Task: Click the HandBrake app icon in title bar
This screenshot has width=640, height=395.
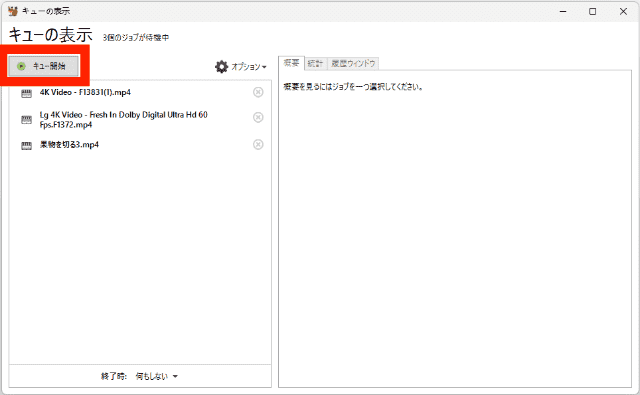Action: (13, 11)
